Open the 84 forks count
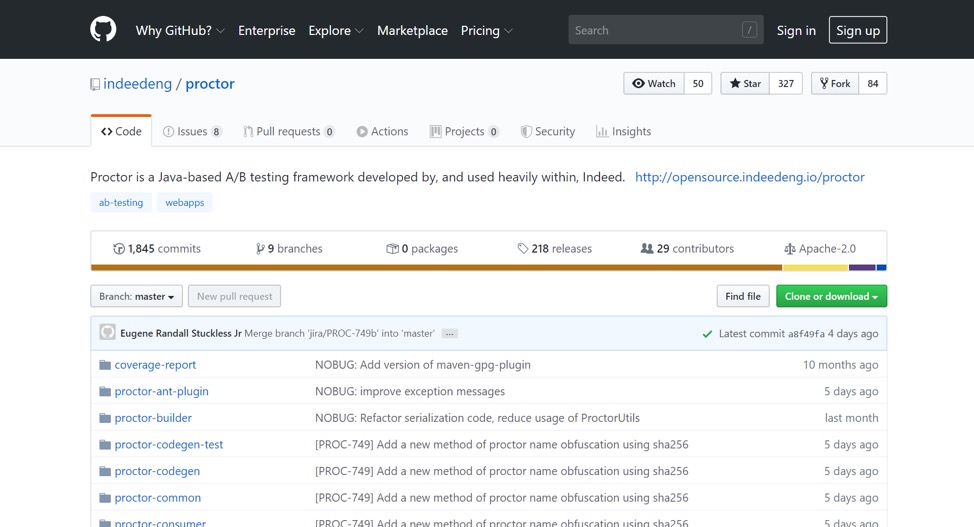Image resolution: width=974 pixels, height=527 pixels. [873, 83]
